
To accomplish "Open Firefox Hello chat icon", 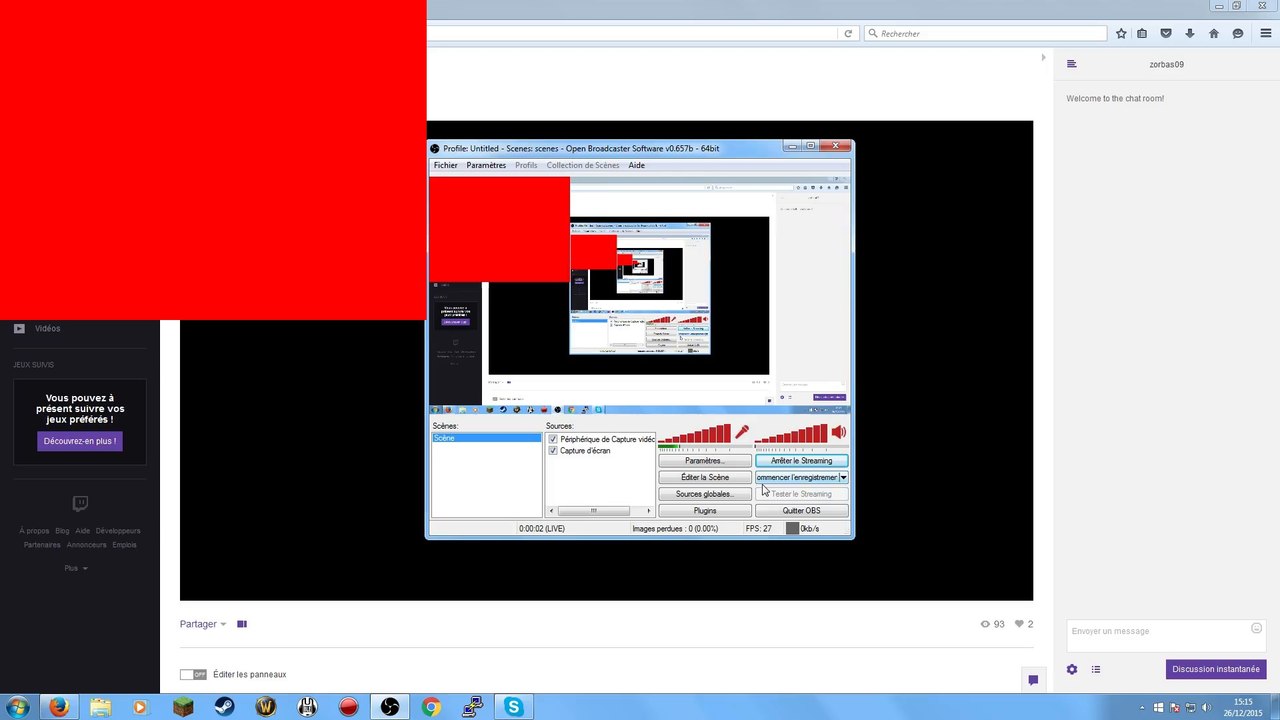I will 1238,33.
